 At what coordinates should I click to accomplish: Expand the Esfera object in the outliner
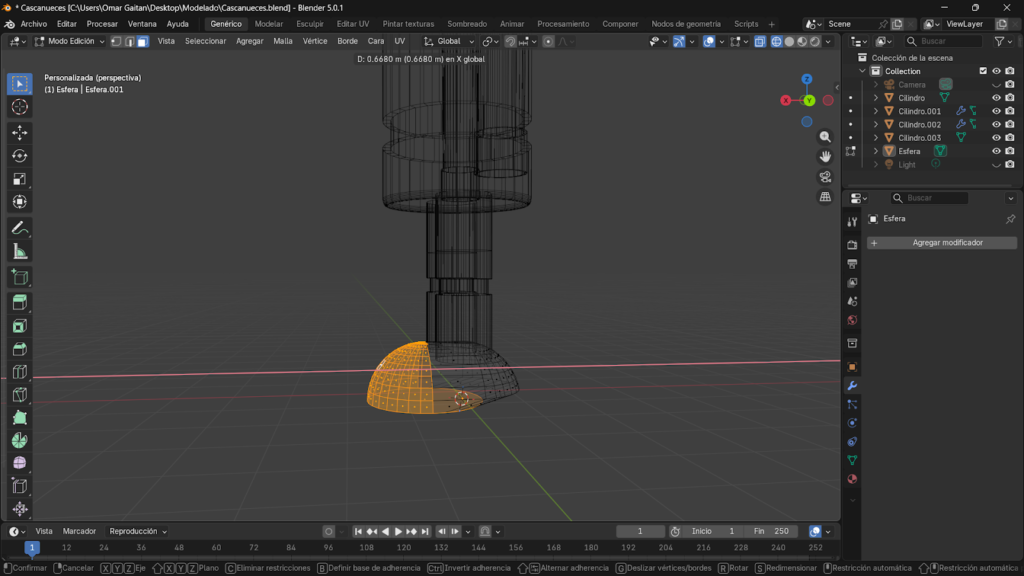pos(876,151)
